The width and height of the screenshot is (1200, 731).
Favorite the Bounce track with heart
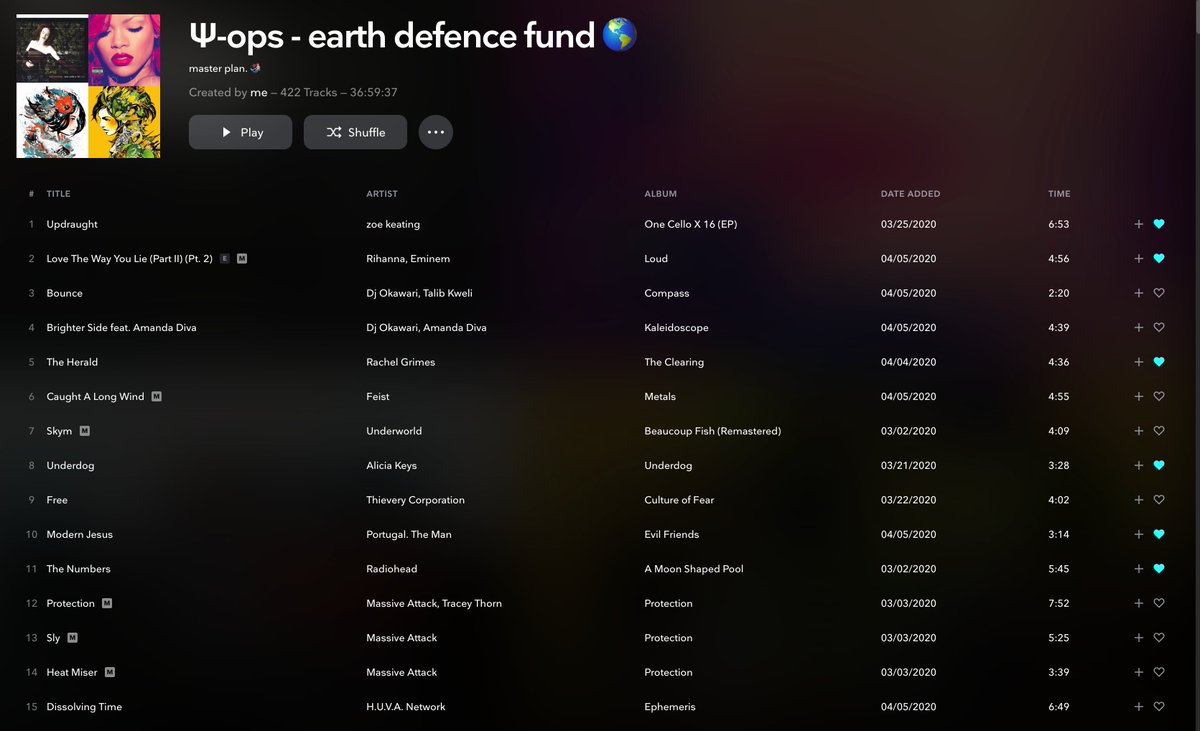click(1159, 293)
